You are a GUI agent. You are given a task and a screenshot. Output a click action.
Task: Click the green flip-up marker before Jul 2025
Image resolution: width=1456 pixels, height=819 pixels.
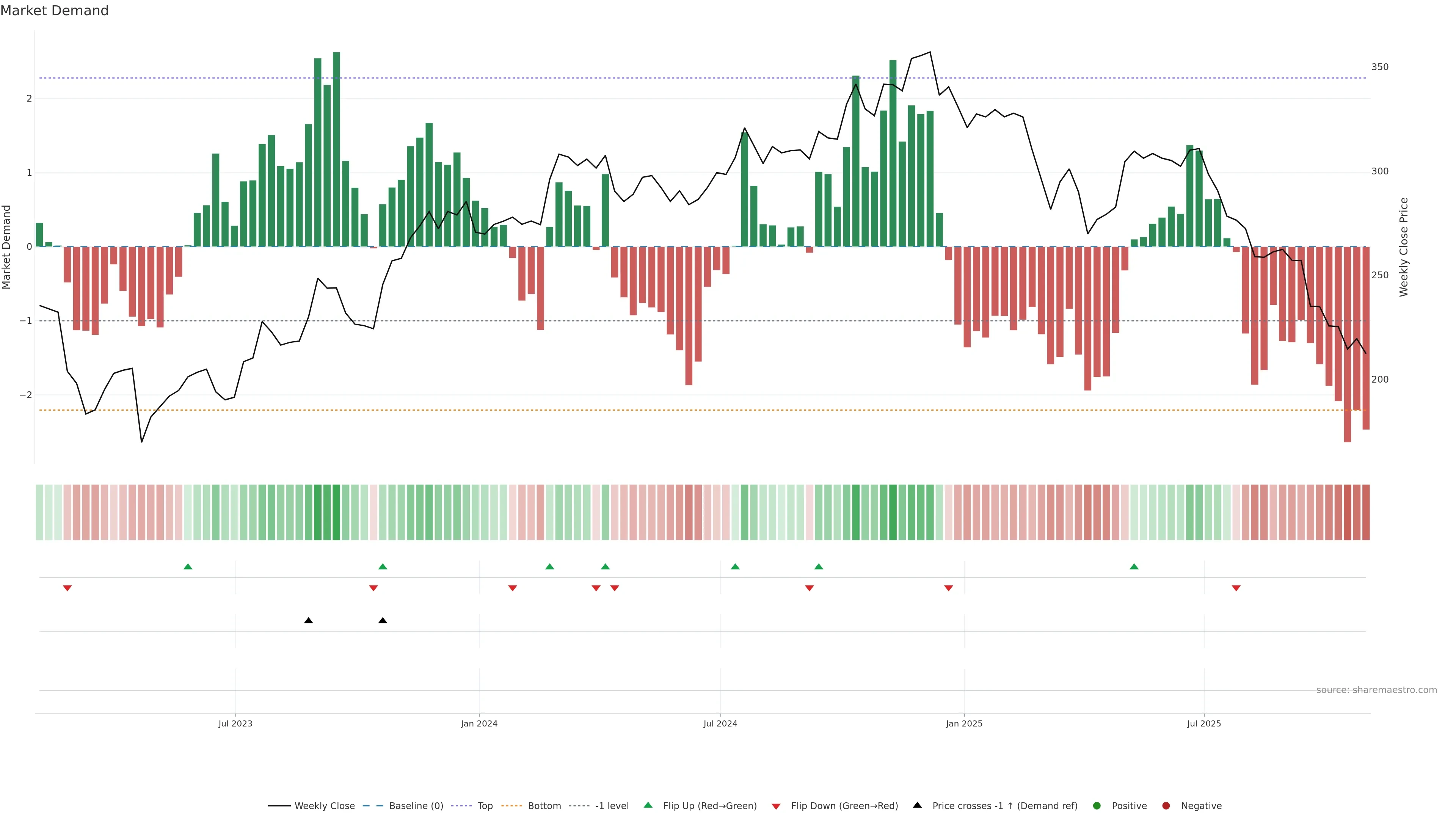[x=1134, y=566]
